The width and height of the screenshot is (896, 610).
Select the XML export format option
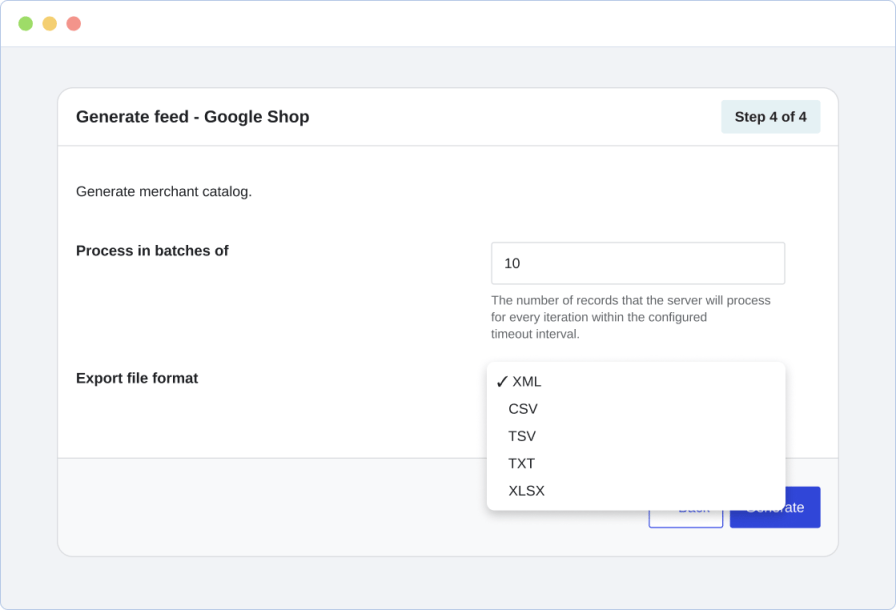coord(636,382)
